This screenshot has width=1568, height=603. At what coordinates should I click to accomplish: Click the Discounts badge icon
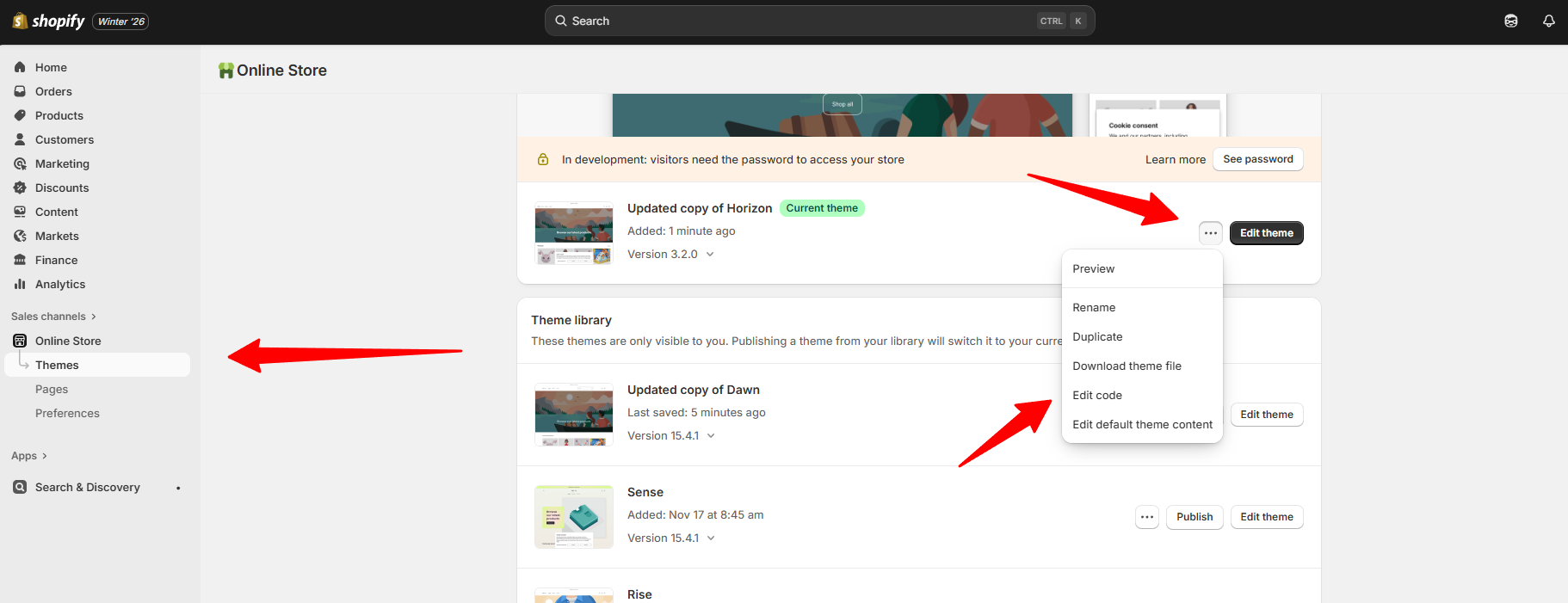tap(20, 188)
